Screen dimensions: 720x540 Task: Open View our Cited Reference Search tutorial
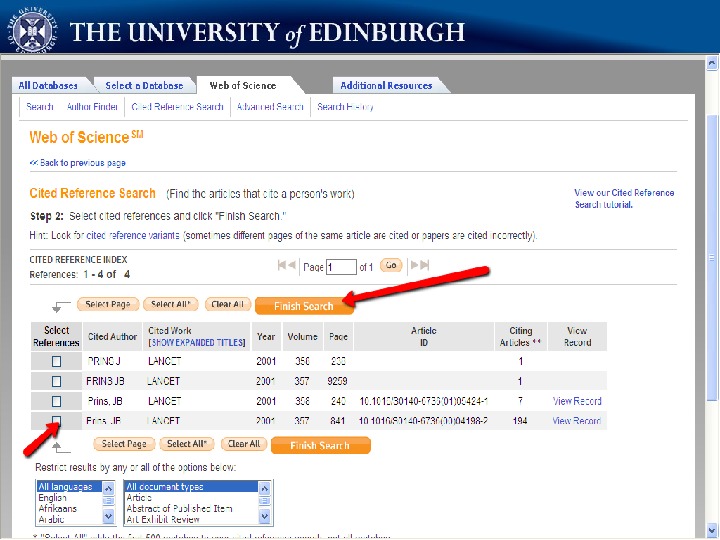(x=624, y=198)
